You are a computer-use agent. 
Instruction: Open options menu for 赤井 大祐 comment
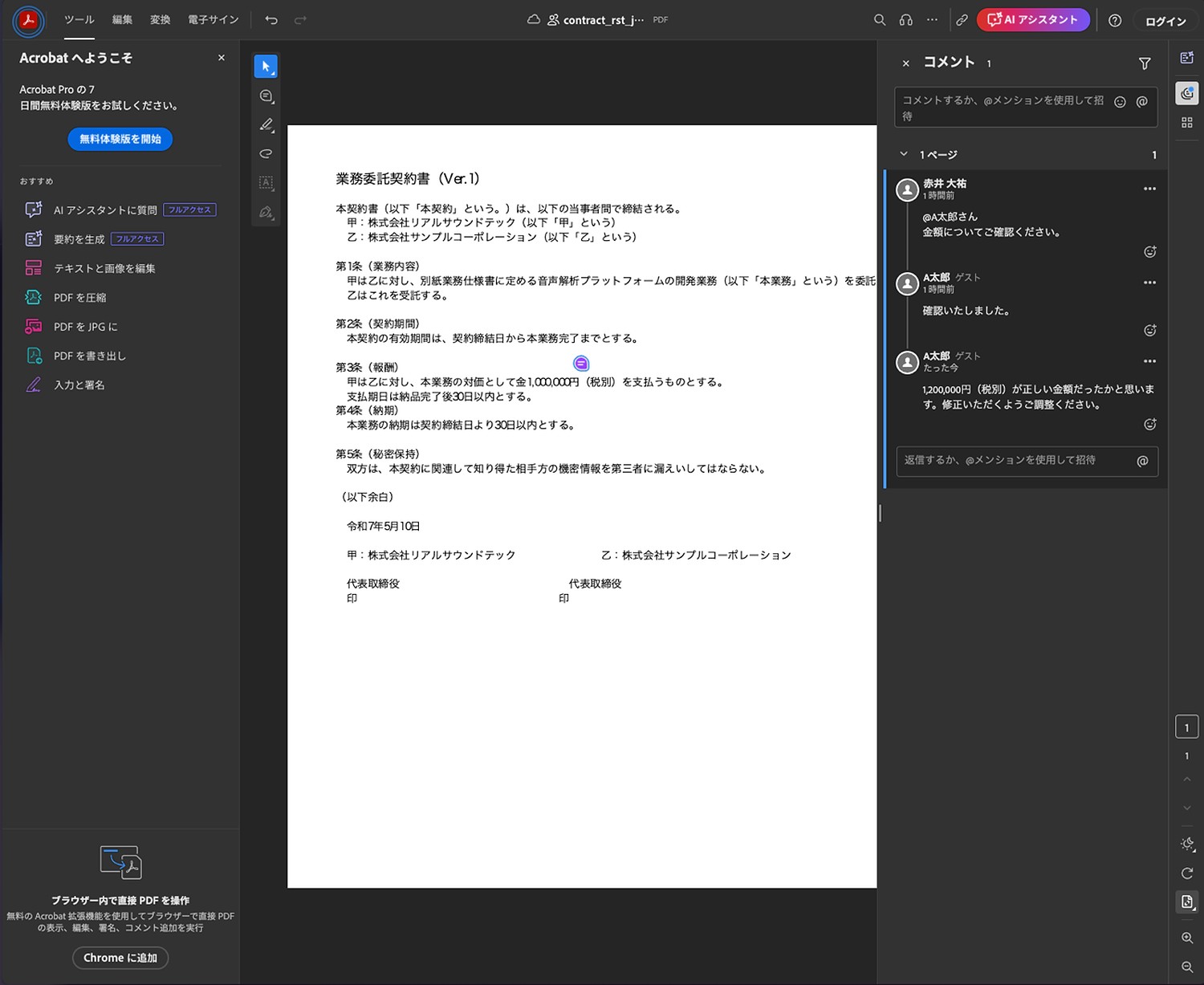click(1149, 189)
